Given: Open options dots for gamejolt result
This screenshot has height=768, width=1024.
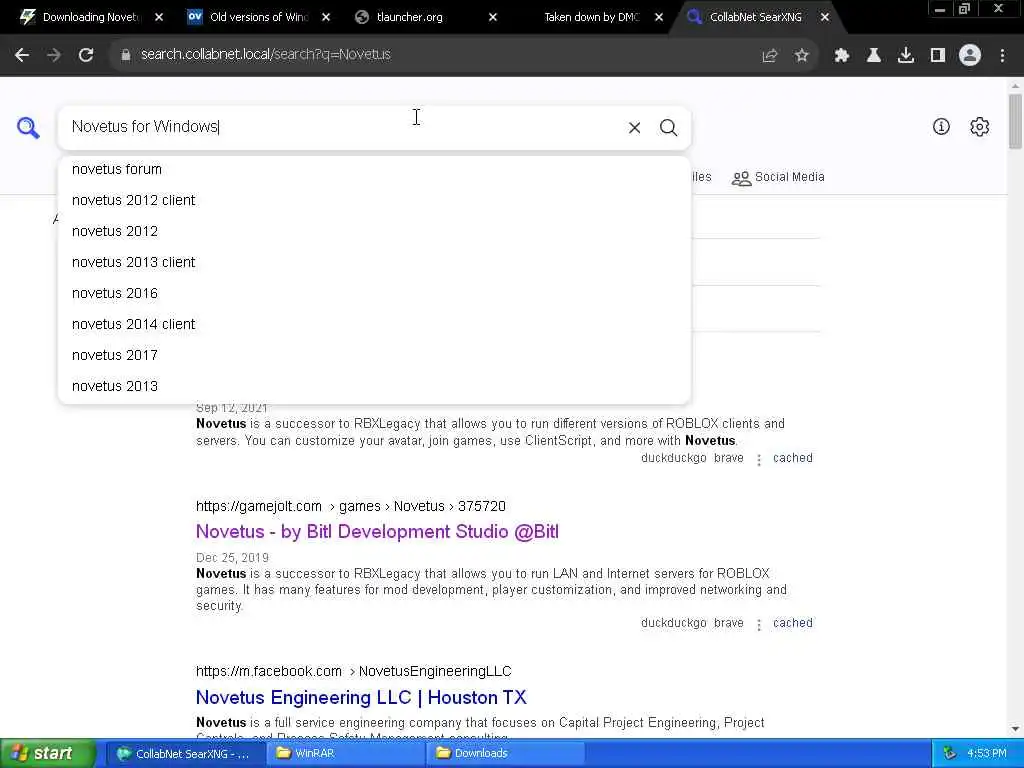Looking at the screenshot, I should [x=758, y=625].
